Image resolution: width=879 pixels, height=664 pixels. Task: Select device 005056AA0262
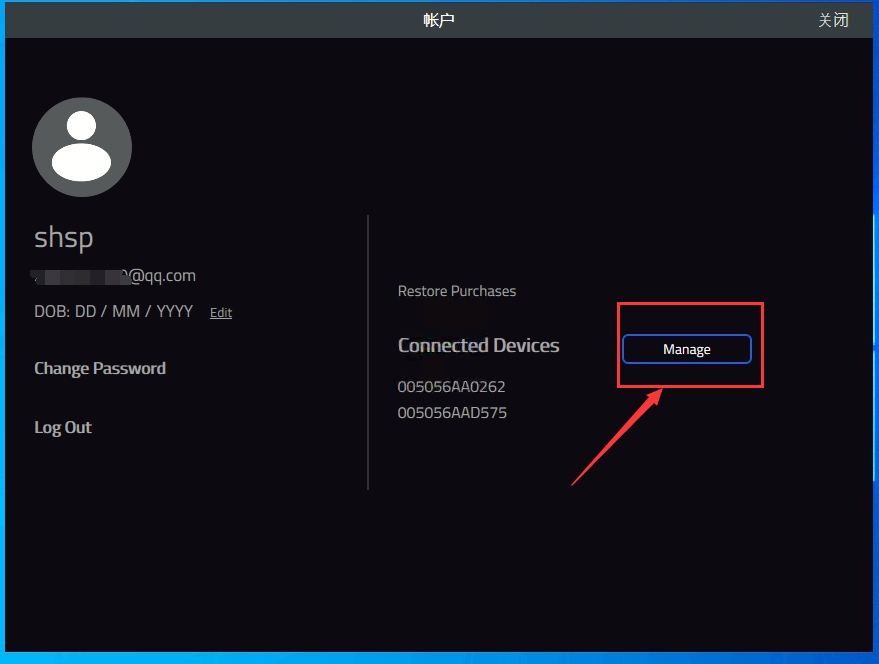tap(452, 386)
